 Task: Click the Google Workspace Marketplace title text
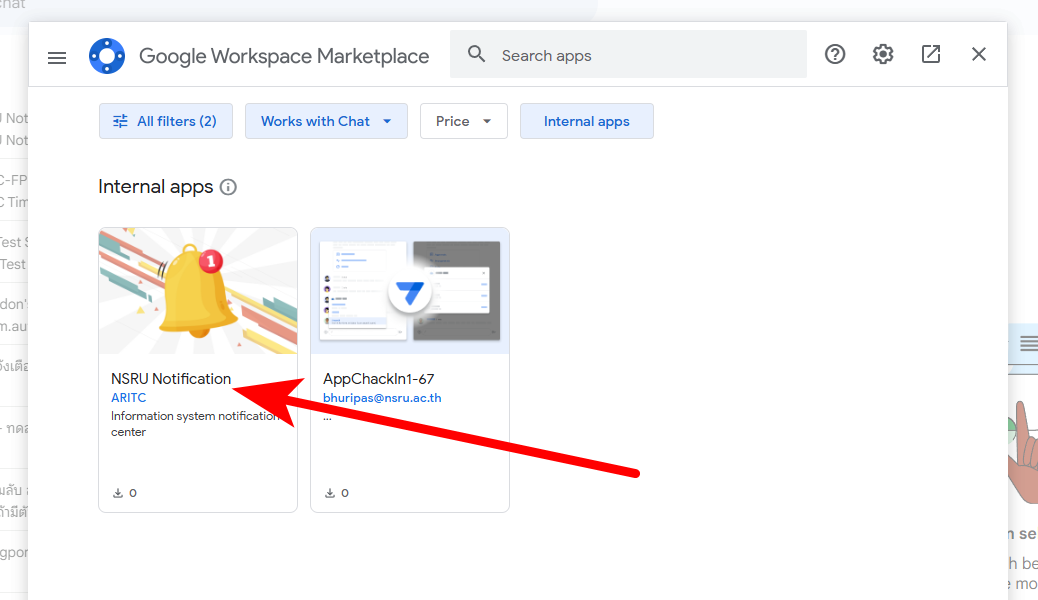tap(284, 56)
